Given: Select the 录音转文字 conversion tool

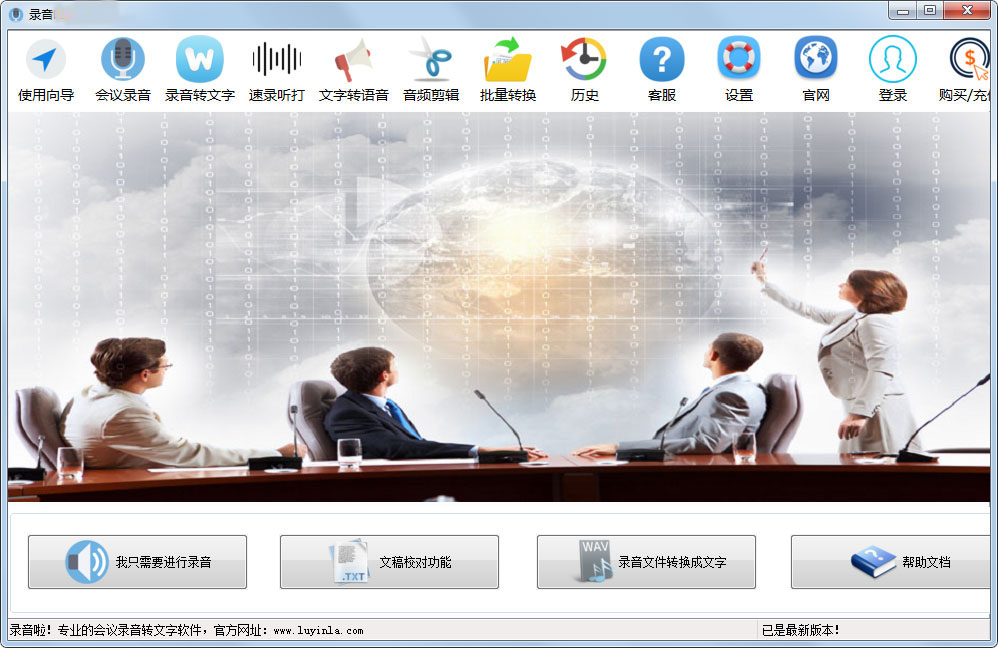Looking at the screenshot, I should tap(199, 67).
